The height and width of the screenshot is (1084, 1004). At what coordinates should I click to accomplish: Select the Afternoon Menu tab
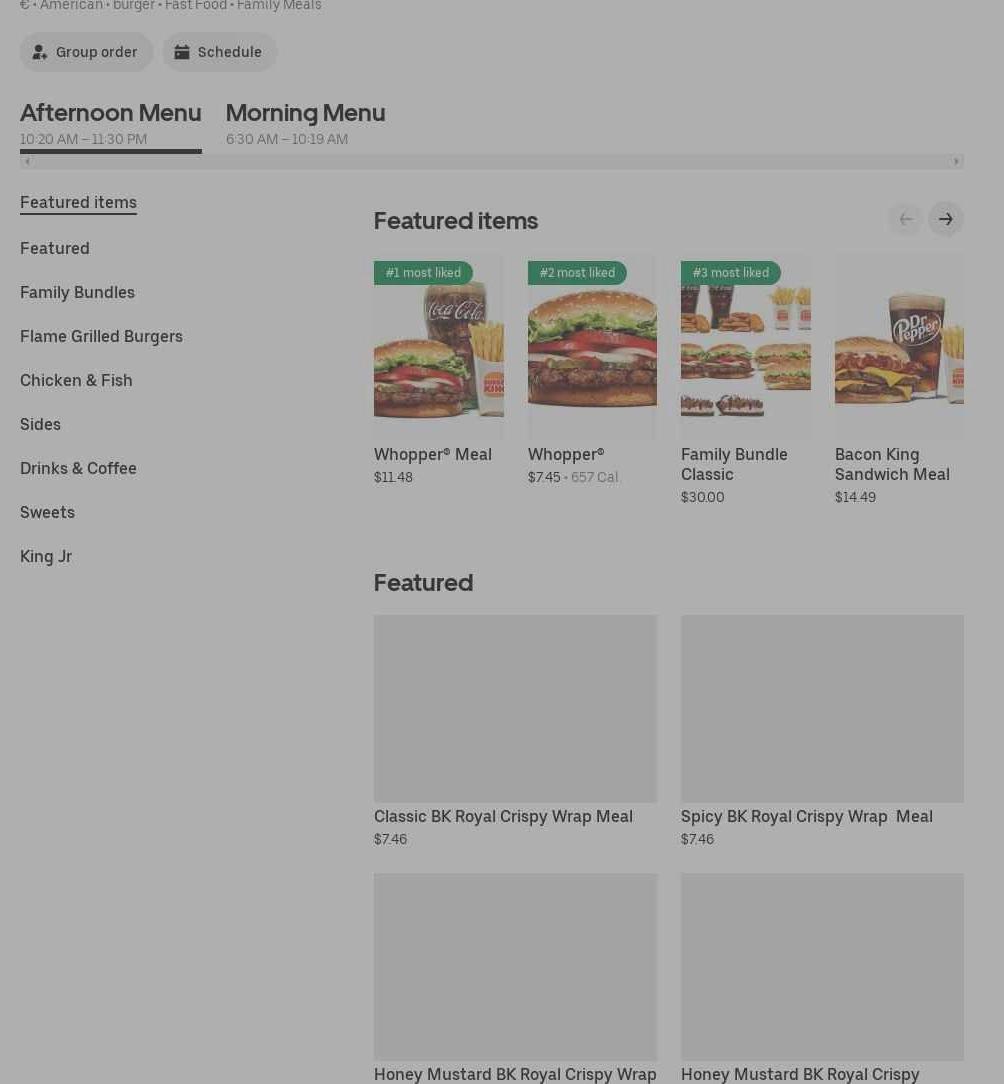110,123
